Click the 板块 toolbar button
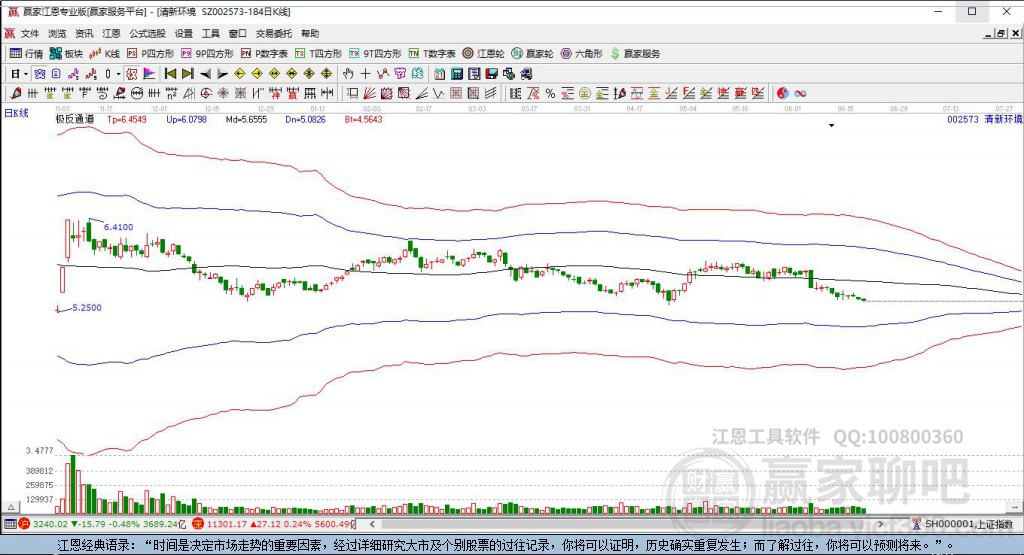Viewport: 1024px width, 555px height. (x=66, y=54)
